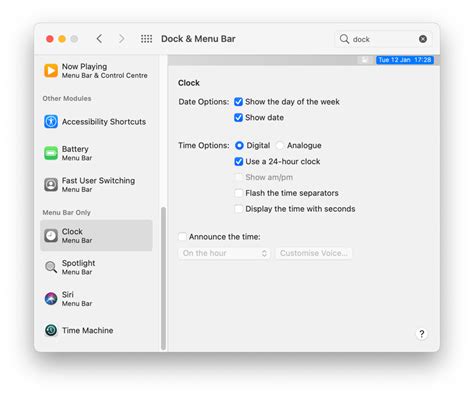Show all preferences grid icon
This screenshot has height=397, width=474.
click(x=146, y=39)
